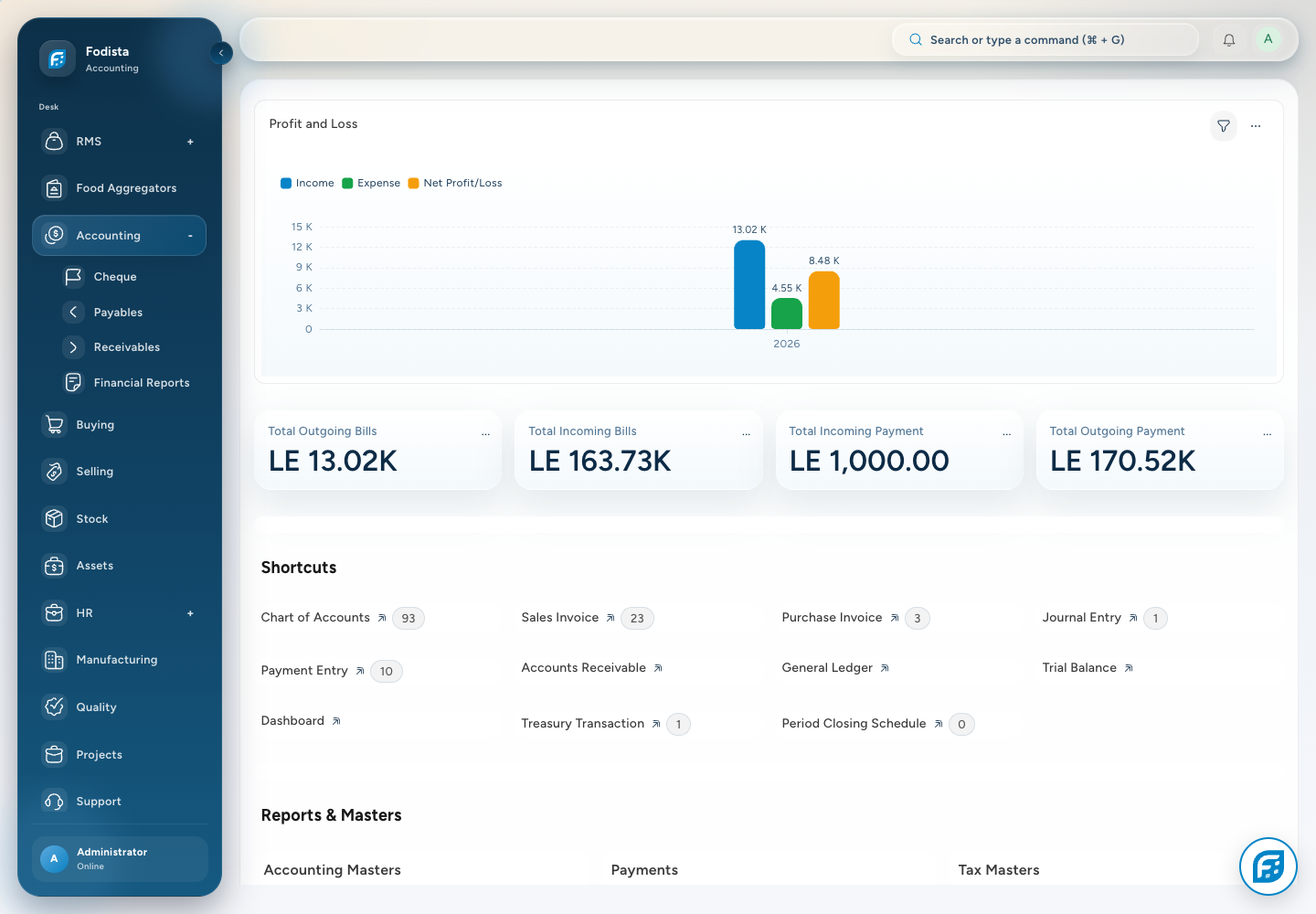Open Total Incoming Payment card options
Image resolution: width=1316 pixels, height=914 pixels.
(x=1006, y=434)
